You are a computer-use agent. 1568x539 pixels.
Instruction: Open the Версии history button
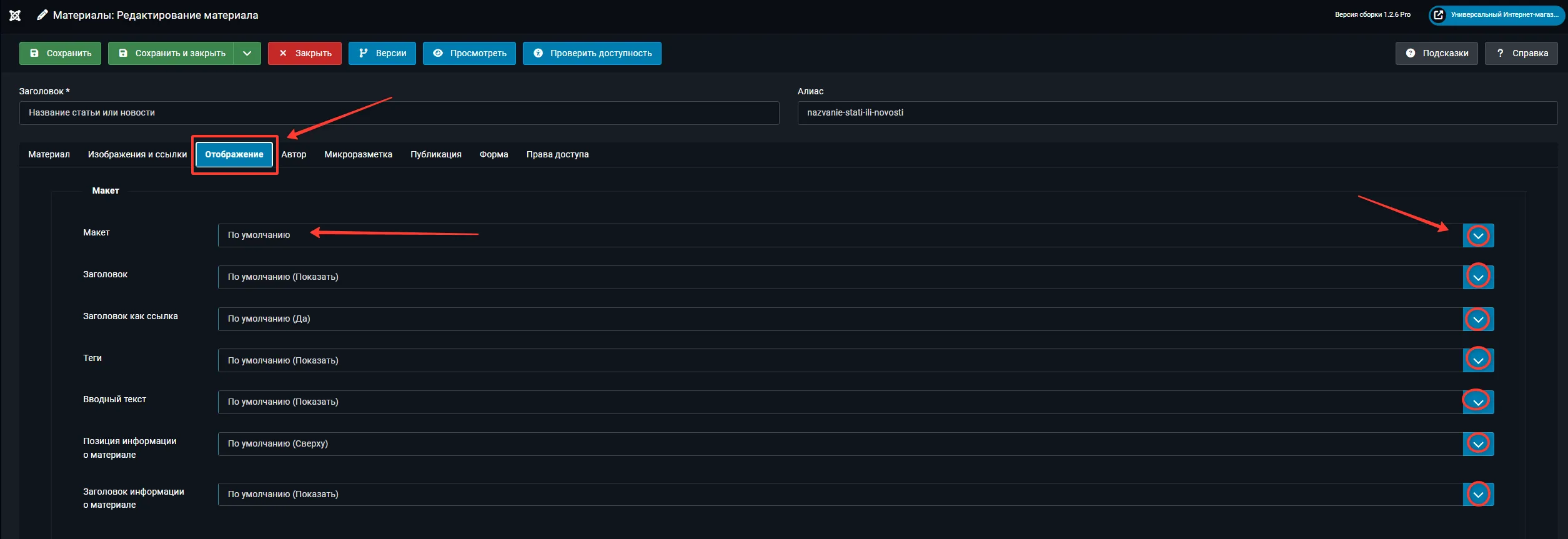[382, 54]
